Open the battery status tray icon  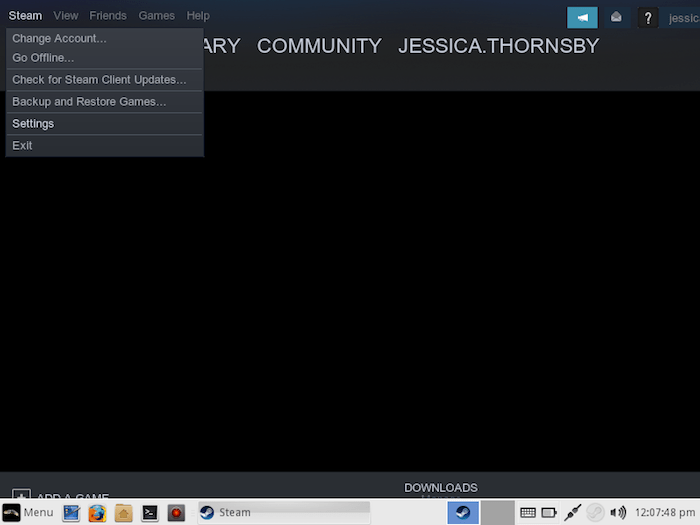549,512
